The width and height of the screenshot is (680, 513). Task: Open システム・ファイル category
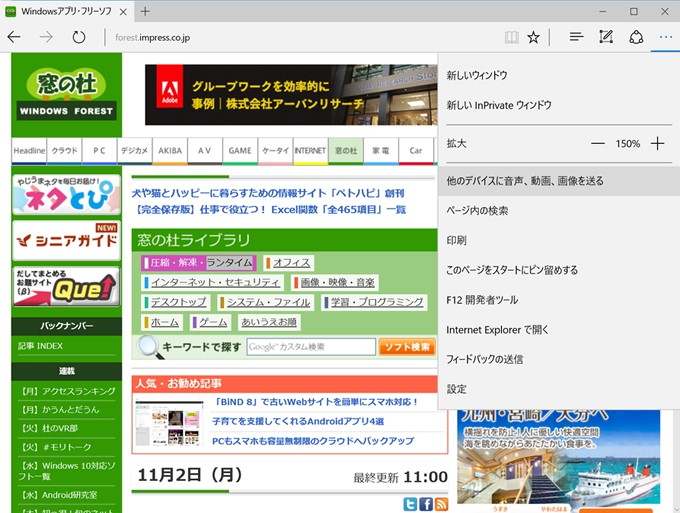(x=265, y=302)
